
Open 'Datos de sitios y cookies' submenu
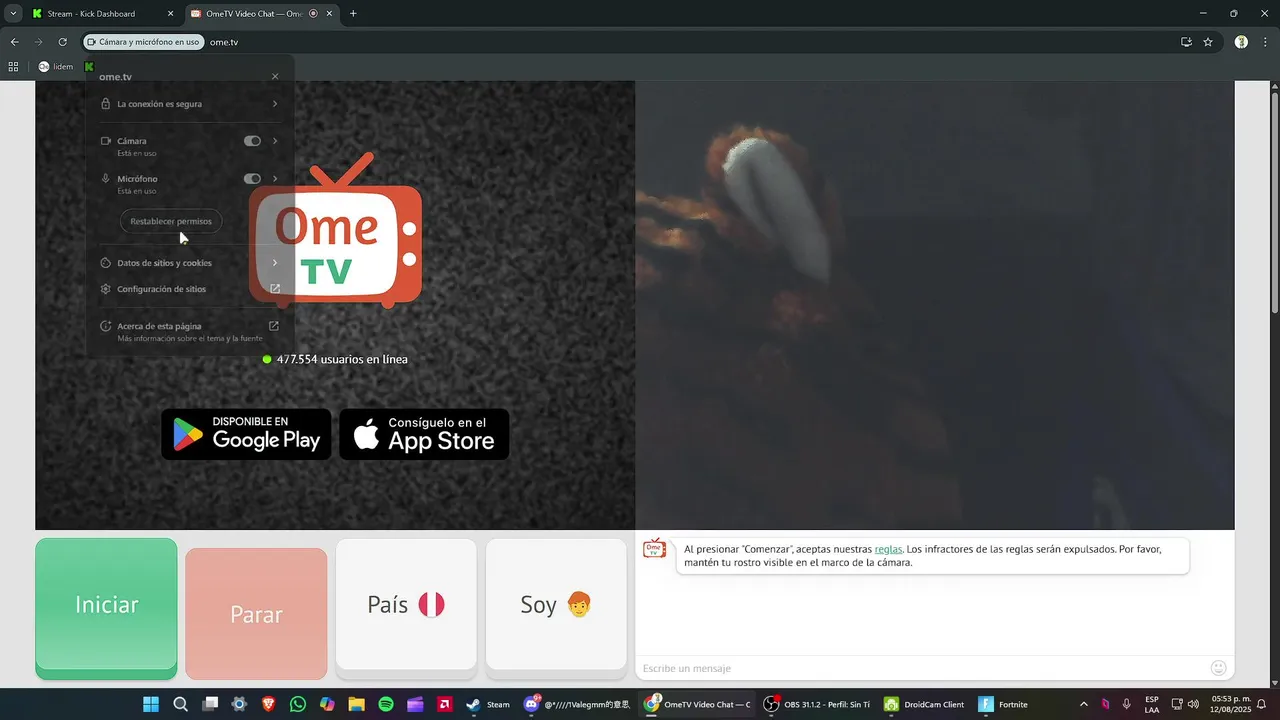click(190, 263)
